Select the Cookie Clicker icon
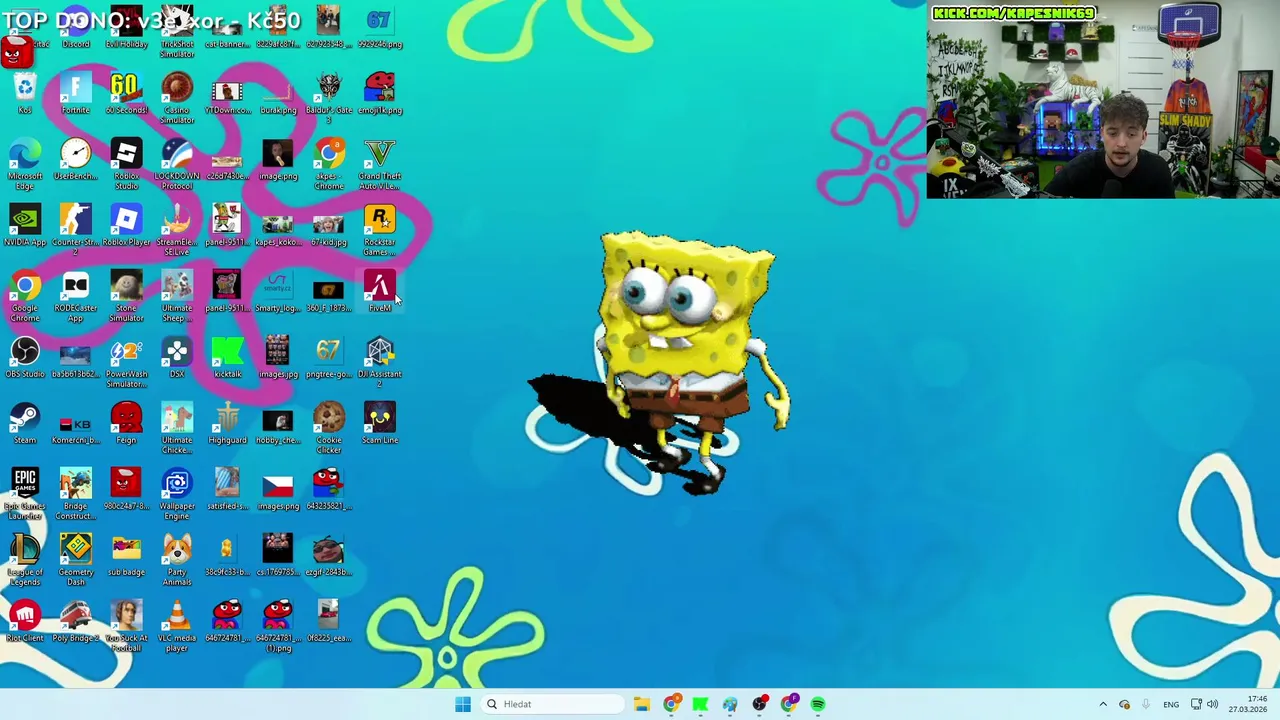 tap(329, 428)
